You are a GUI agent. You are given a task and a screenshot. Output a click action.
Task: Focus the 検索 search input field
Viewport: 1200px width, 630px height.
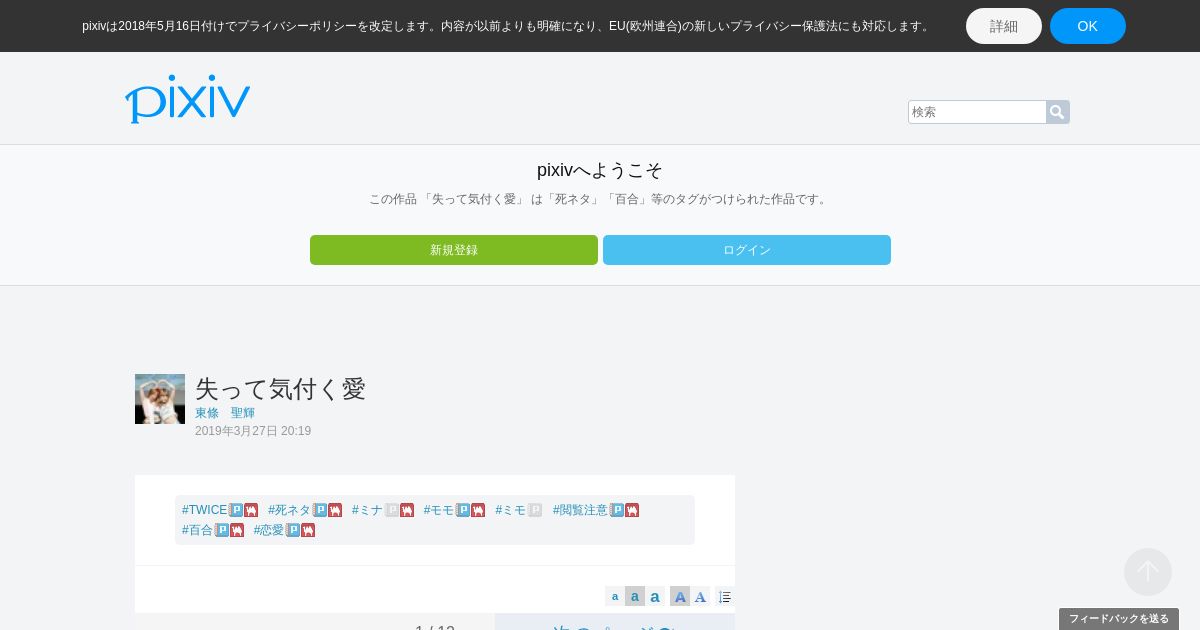click(977, 112)
